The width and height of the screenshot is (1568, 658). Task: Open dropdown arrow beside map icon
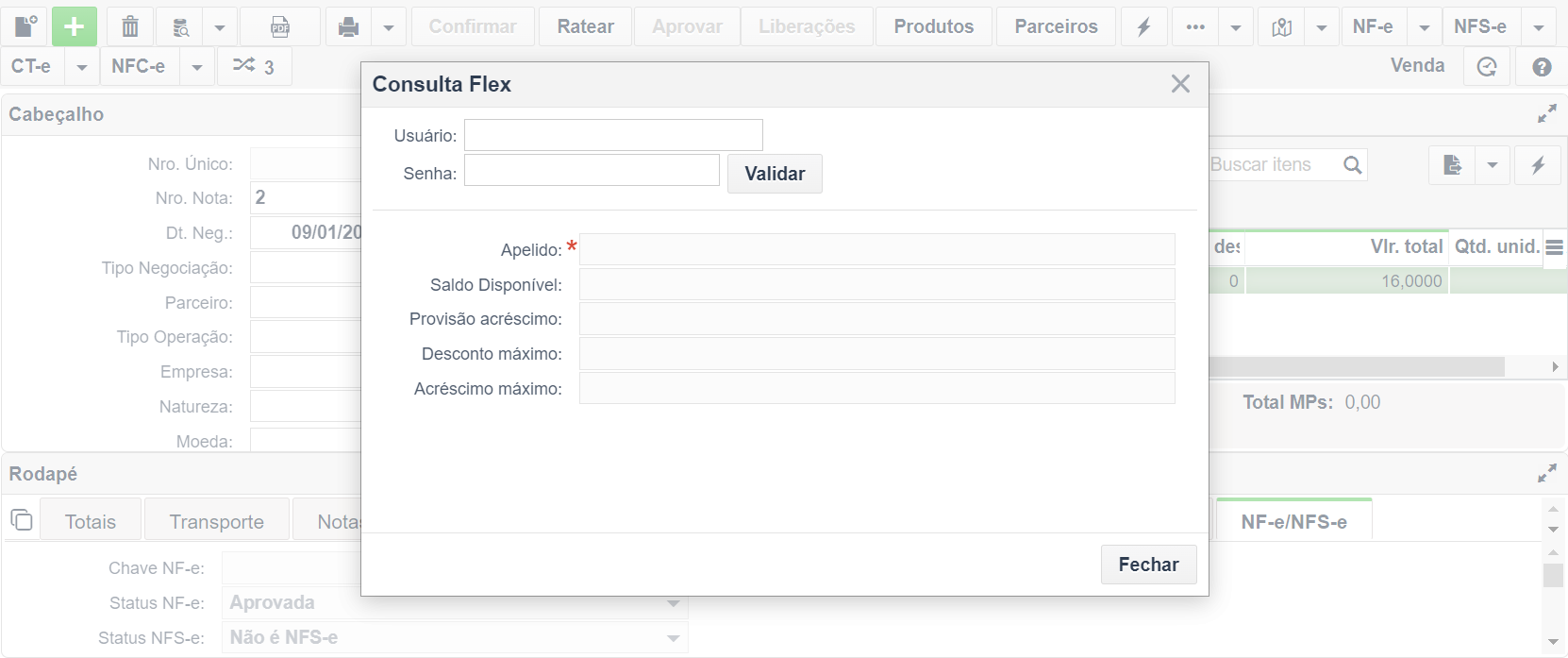tap(1322, 27)
